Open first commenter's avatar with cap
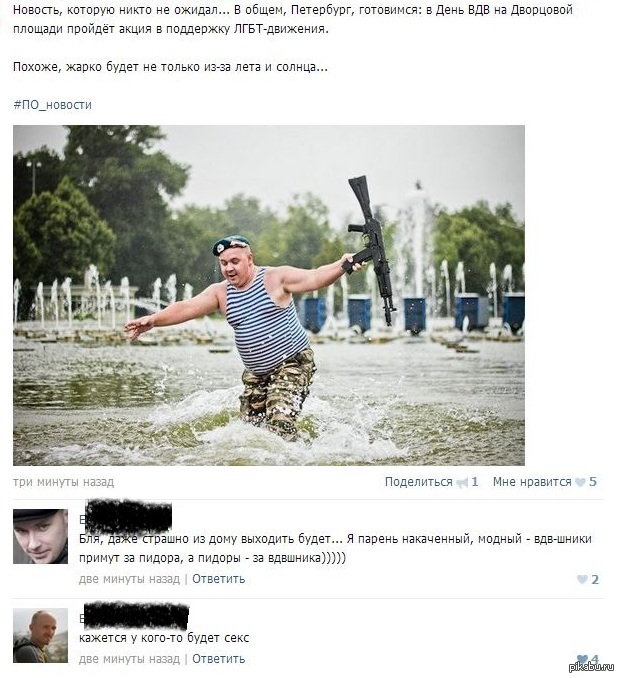Screen dimensions: 619x678 (x=40, y=536)
